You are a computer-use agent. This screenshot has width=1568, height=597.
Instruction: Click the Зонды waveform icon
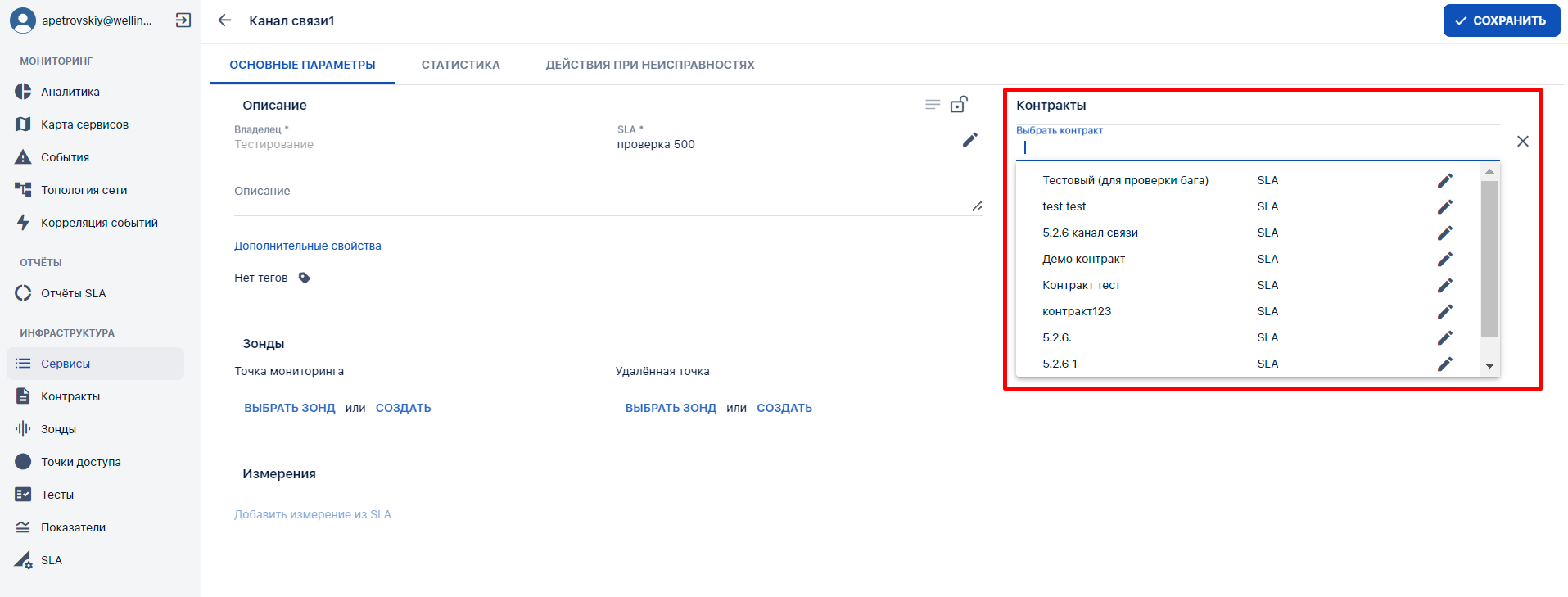[x=23, y=429]
